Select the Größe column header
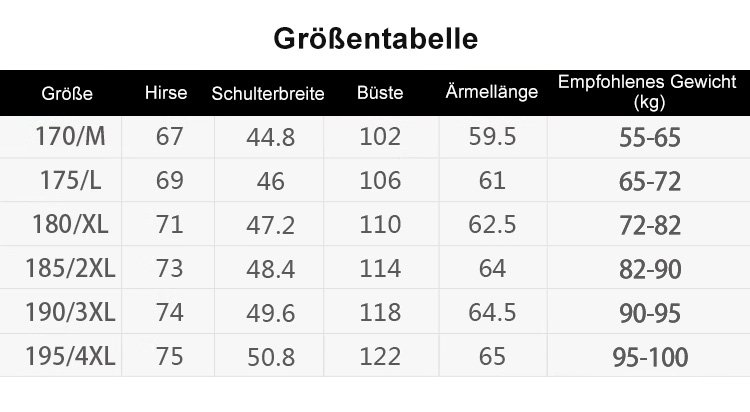This screenshot has height=412, width=750. click(67, 94)
